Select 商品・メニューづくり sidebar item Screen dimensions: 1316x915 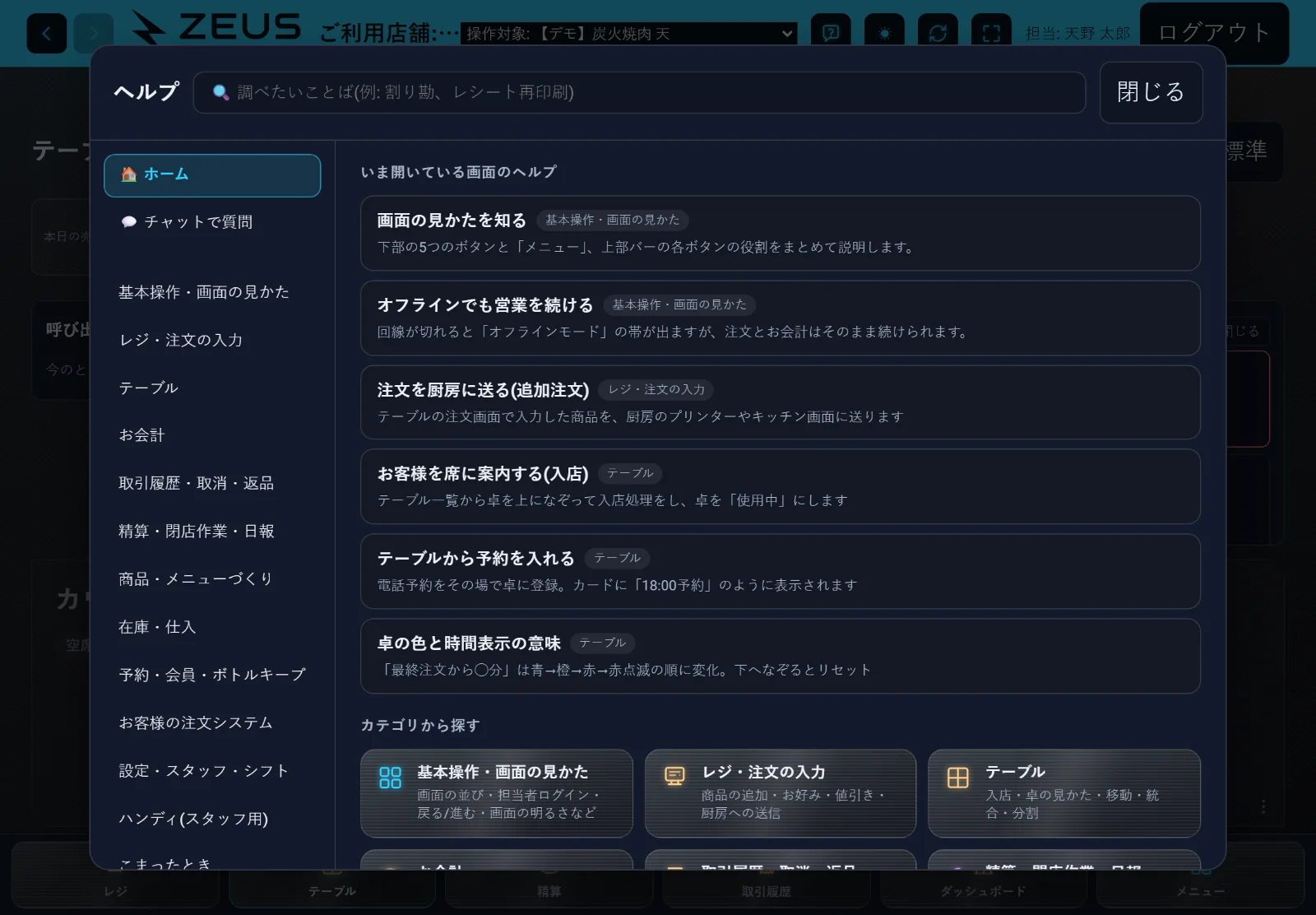[212, 579]
